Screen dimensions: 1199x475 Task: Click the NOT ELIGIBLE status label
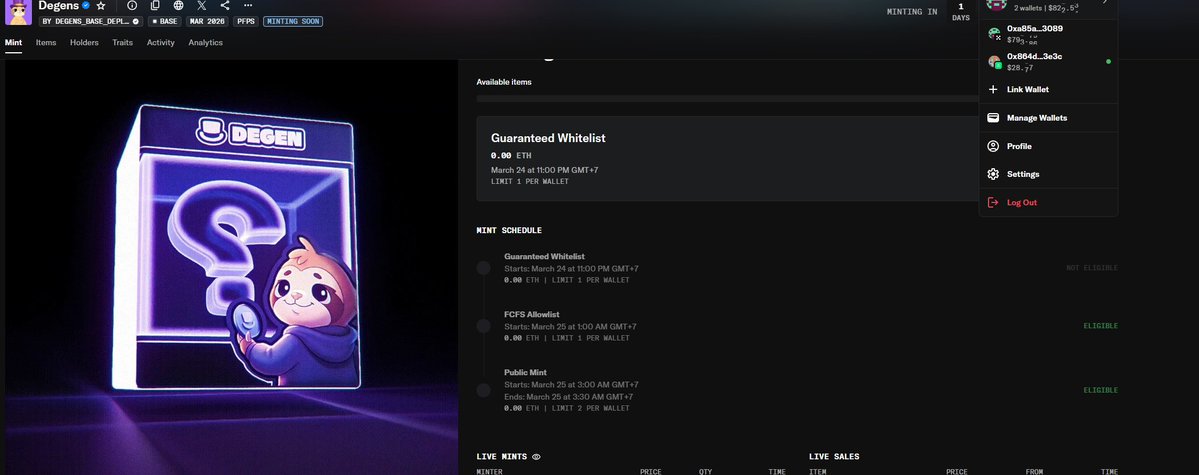click(x=1092, y=268)
